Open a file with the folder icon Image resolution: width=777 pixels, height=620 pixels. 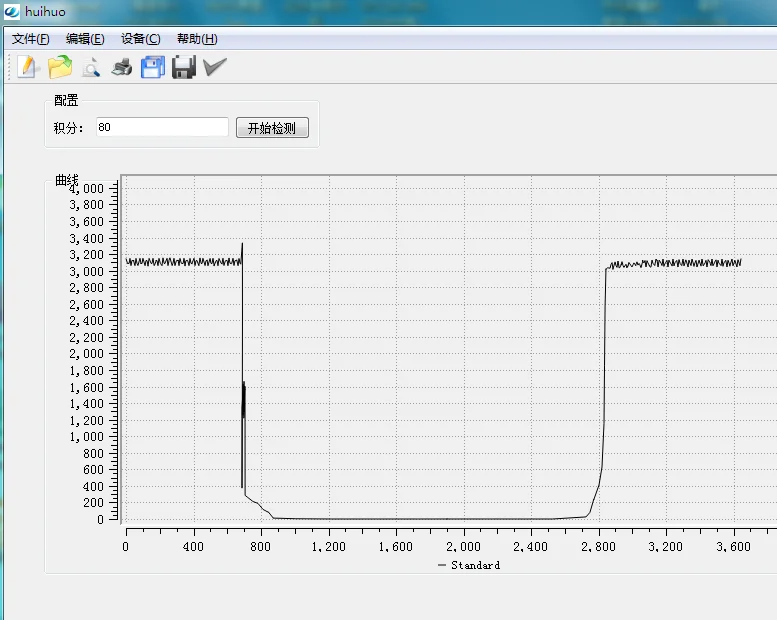(x=60, y=66)
